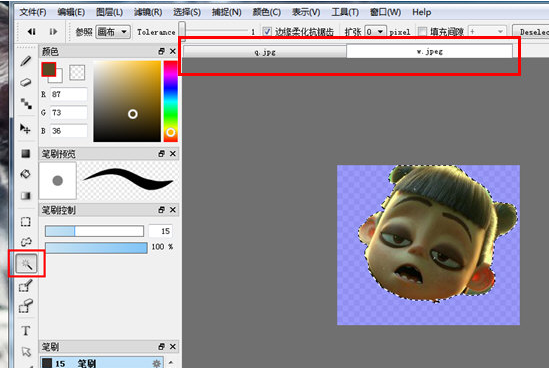Click the Deselect button
This screenshot has width=549, height=368.
531,32
